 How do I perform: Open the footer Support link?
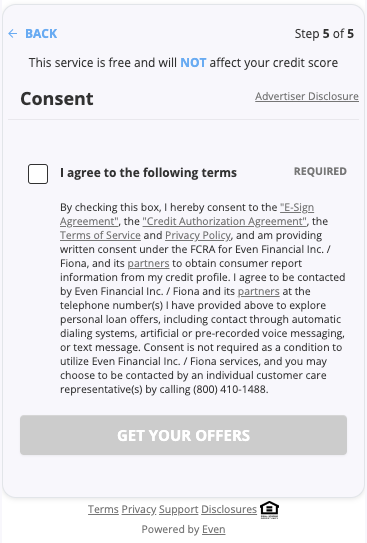point(179,509)
